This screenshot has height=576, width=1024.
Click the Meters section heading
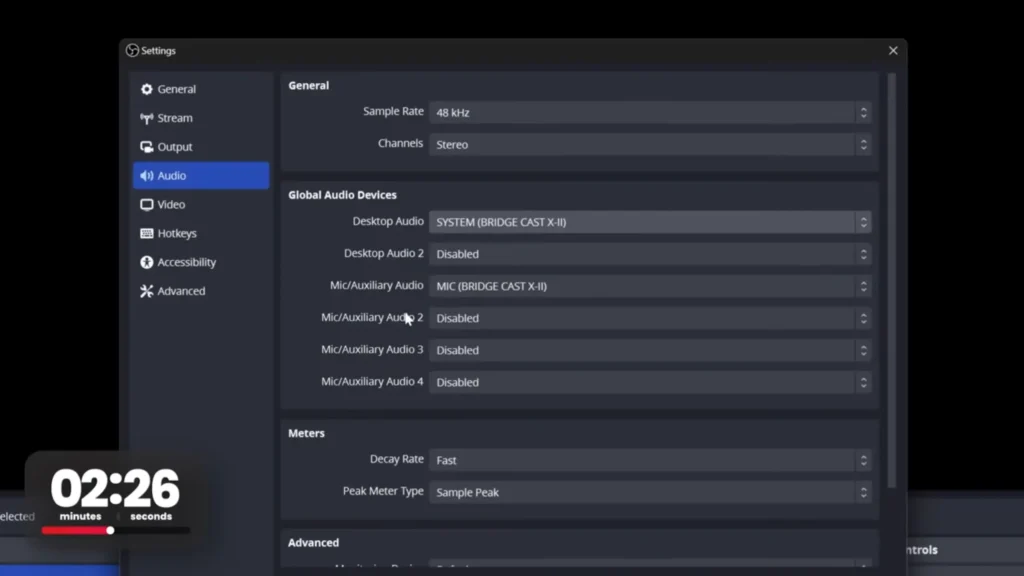(306, 433)
